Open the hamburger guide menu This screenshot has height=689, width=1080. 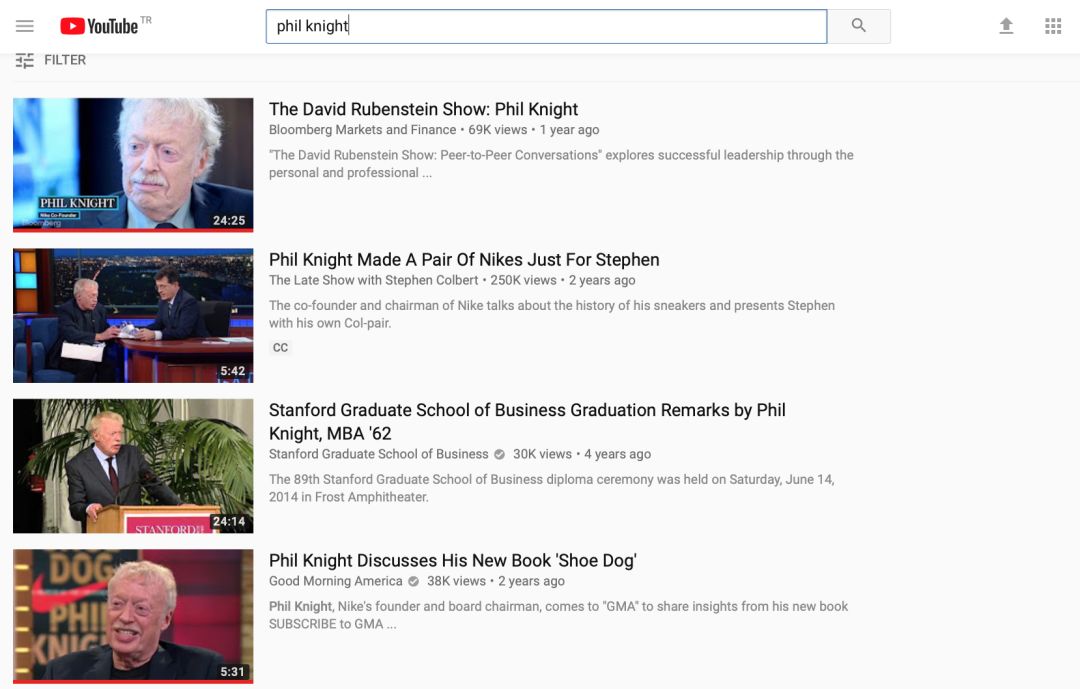[25, 26]
